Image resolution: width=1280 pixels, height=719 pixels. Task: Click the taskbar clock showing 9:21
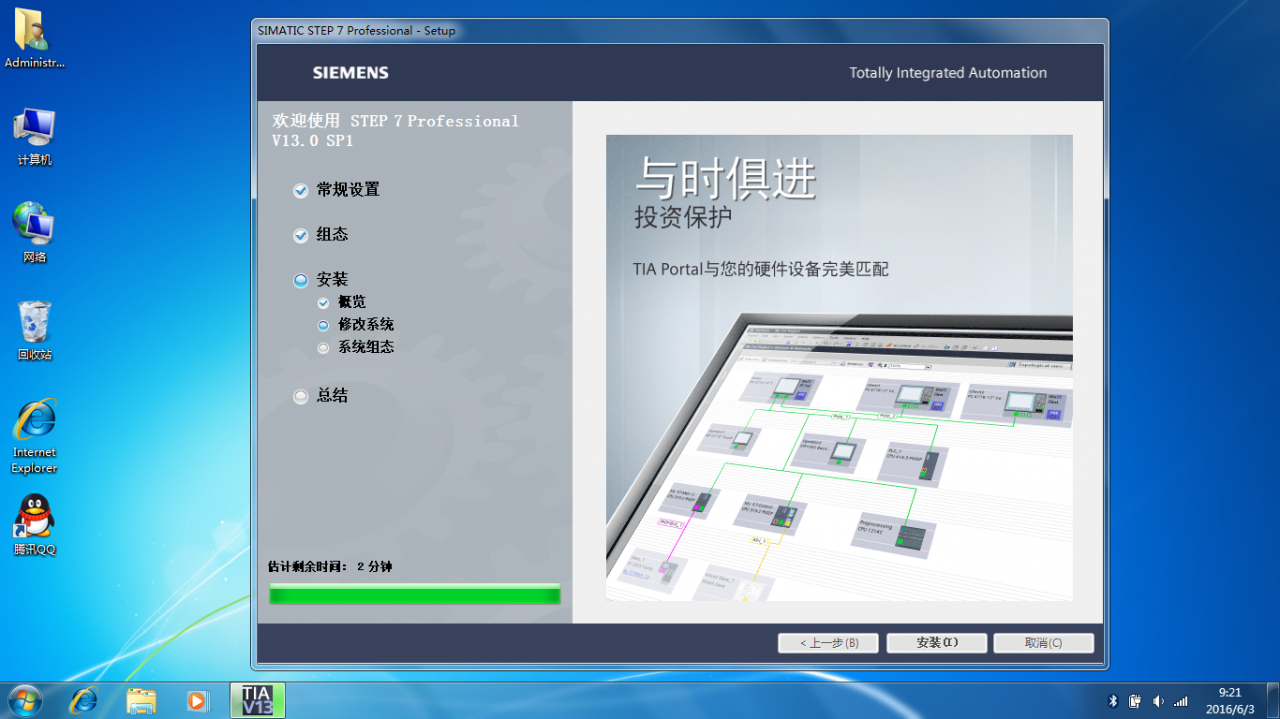tap(1230, 700)
